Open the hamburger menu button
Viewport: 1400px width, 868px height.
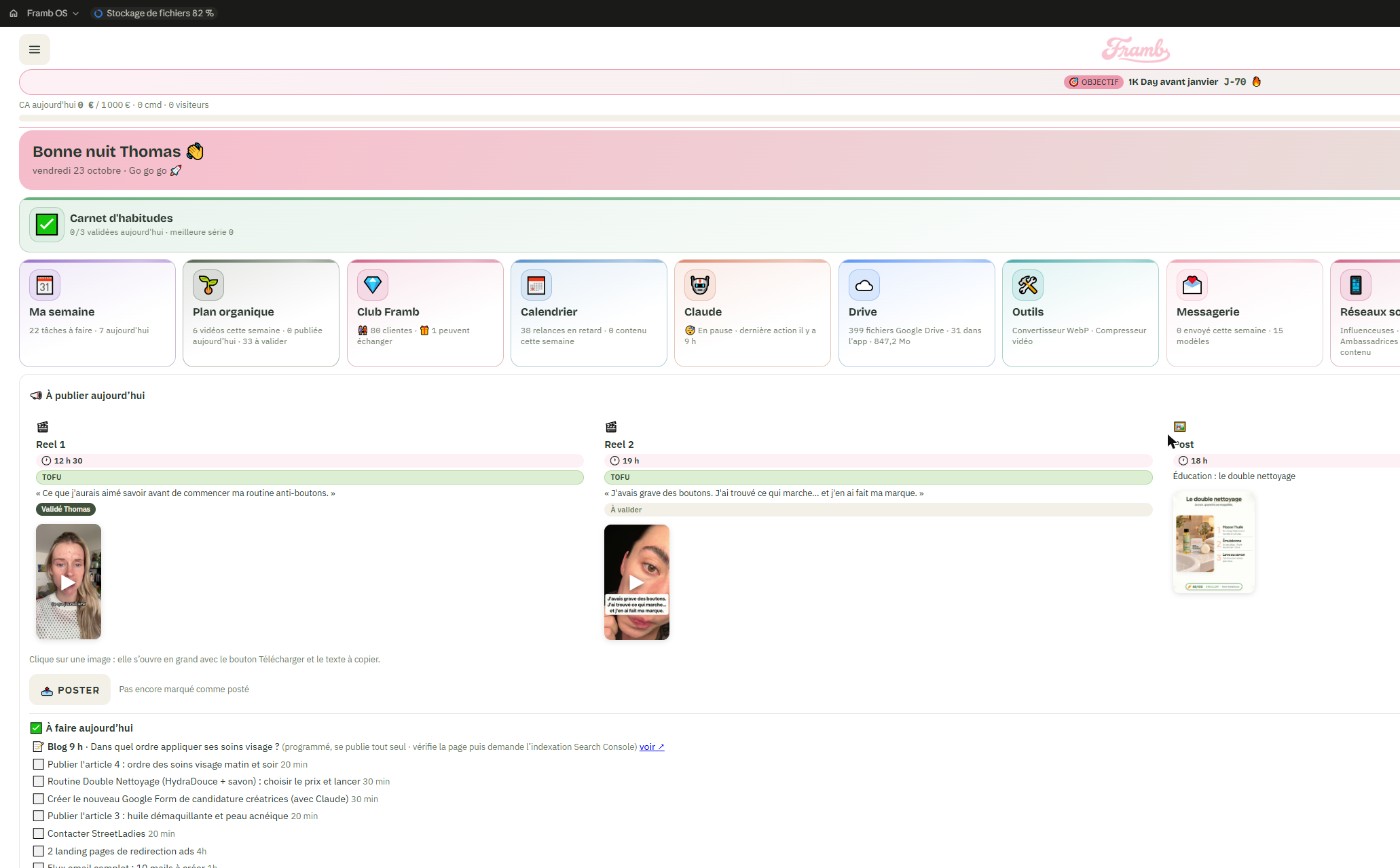click(x=34, y=49)
